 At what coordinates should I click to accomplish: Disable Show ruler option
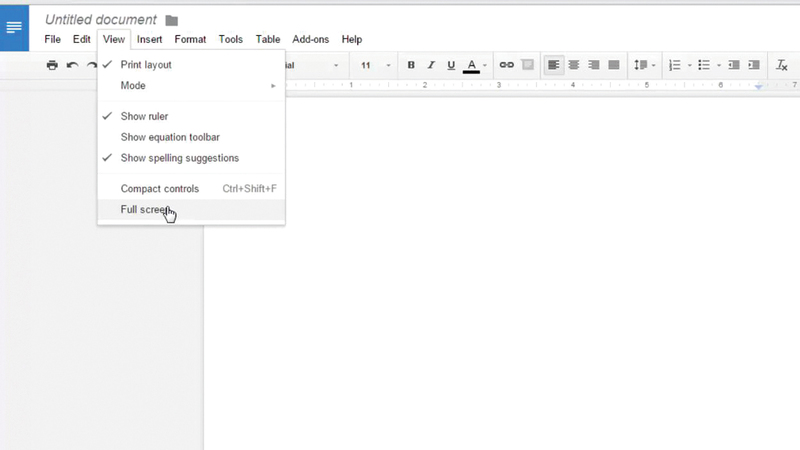(144, 116)
